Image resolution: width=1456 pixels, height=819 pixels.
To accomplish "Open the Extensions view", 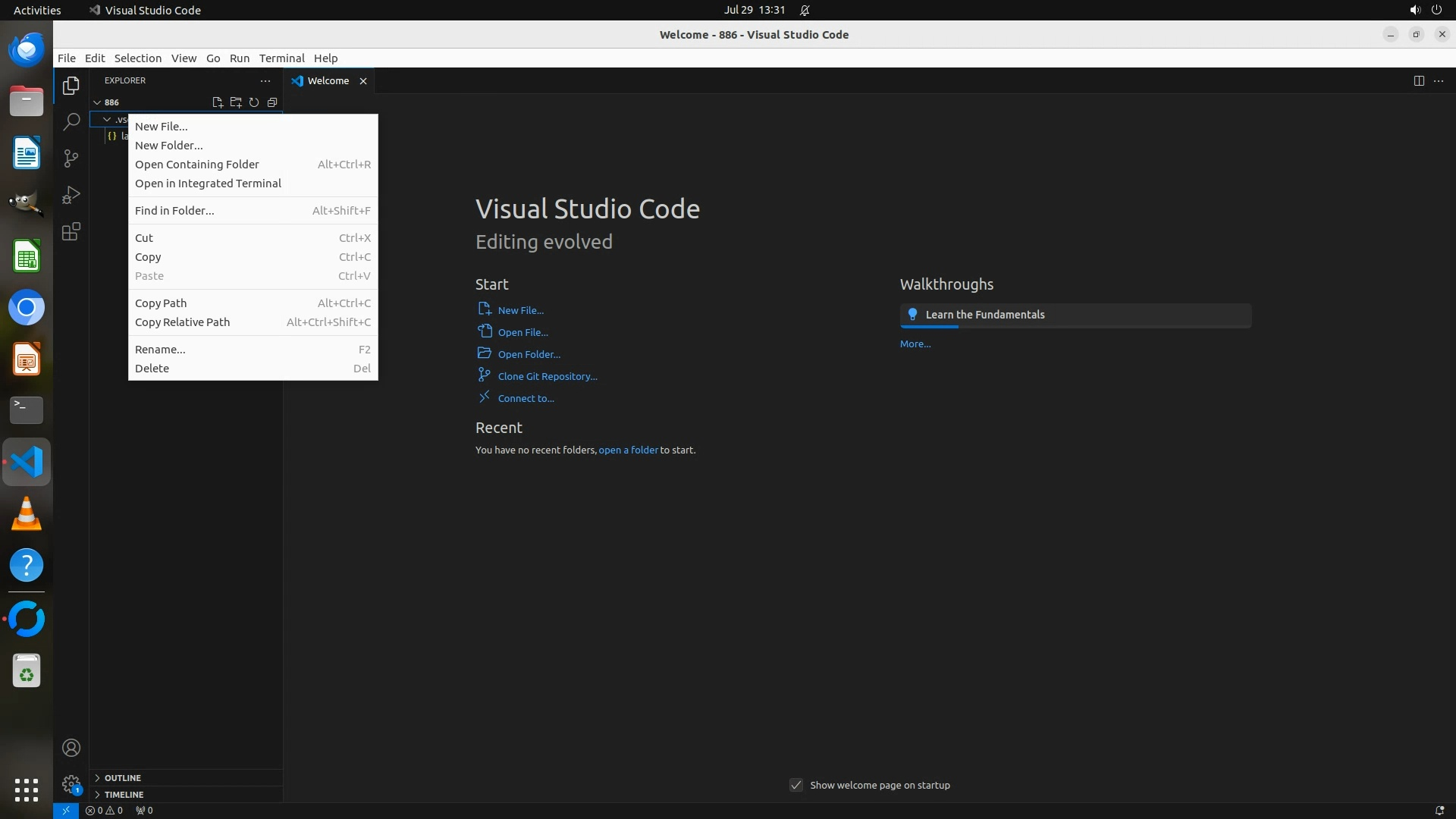I will pyautogui.click(x=71, y=231).
